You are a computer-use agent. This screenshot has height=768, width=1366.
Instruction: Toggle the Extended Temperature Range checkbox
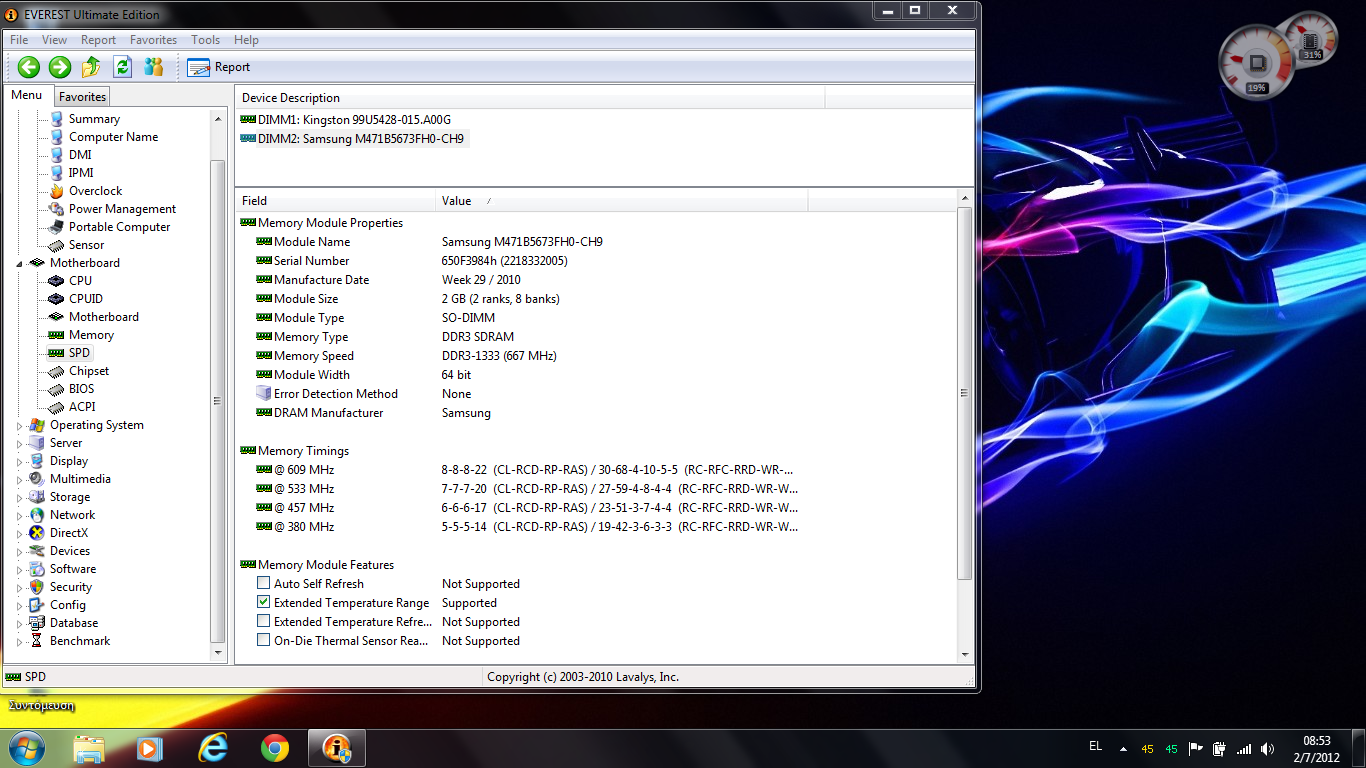pyautogui.click(x=264, y=603)
